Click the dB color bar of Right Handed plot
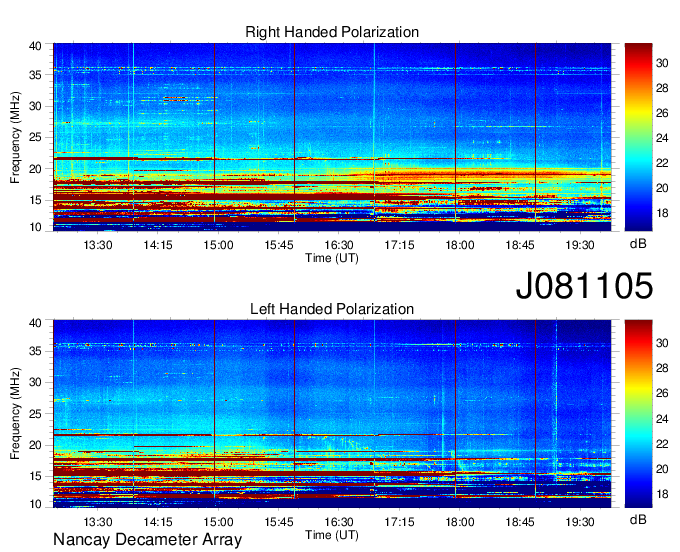 coord(638,137)
